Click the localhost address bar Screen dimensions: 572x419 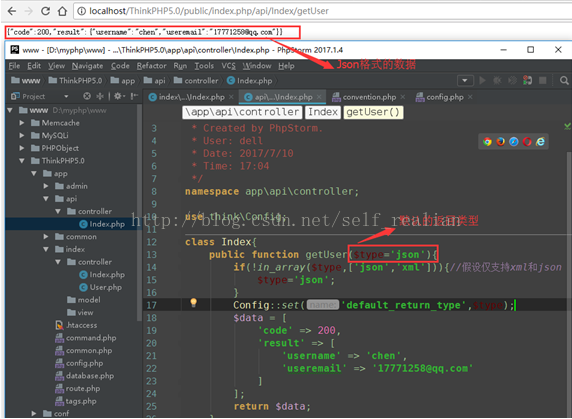323,11
